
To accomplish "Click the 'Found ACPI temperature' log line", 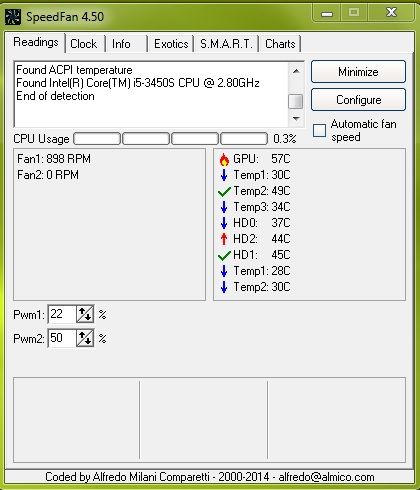I will point(74,70).
